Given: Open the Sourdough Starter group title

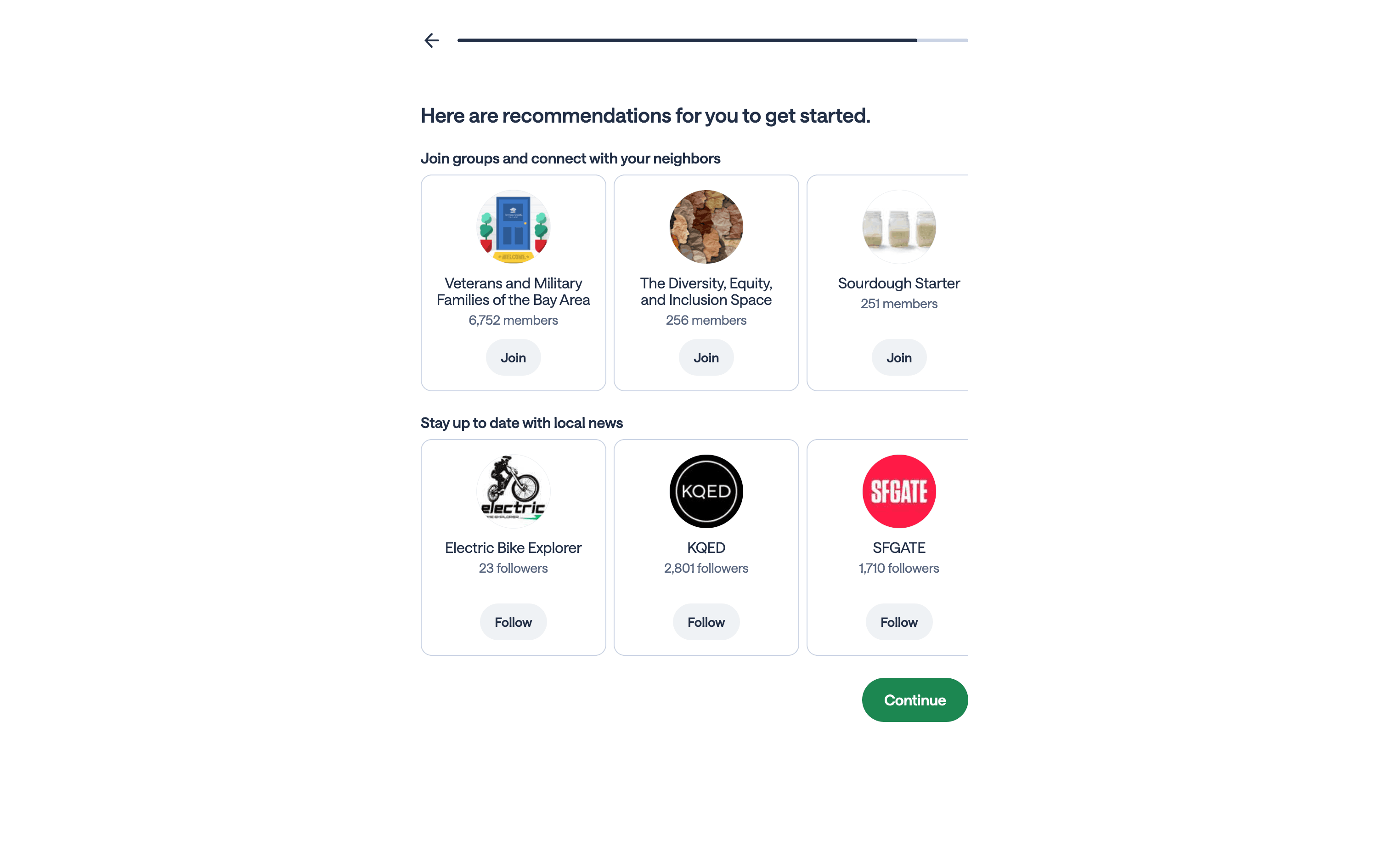Looking at the screenshot, I should click(899, 284).
